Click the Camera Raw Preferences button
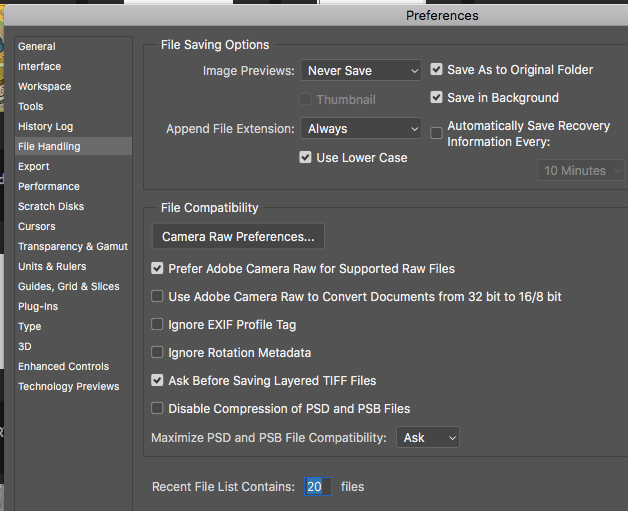 [238, 237]
